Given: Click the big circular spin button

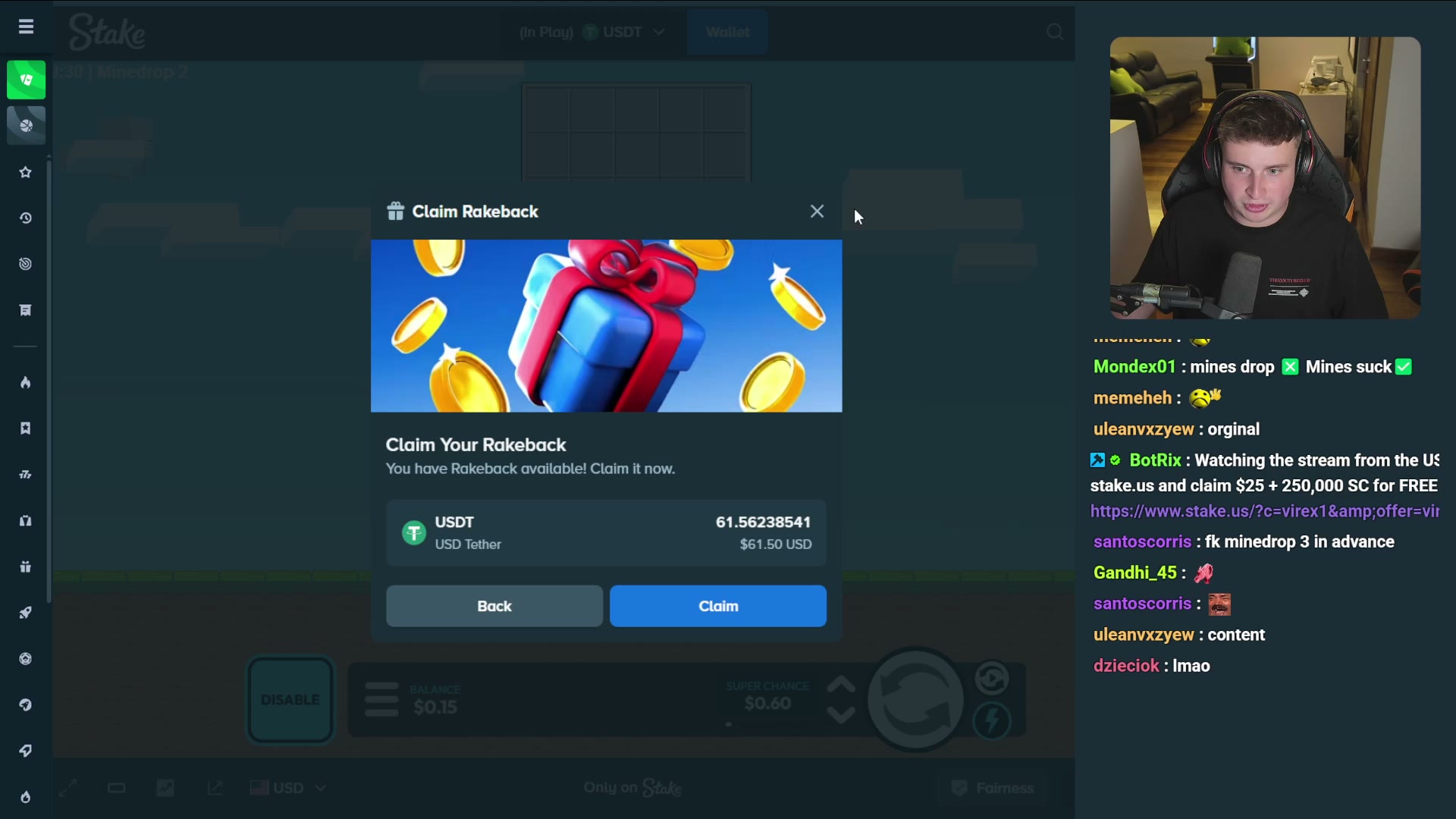Looking at the screenshot, I should pos(916,699).
